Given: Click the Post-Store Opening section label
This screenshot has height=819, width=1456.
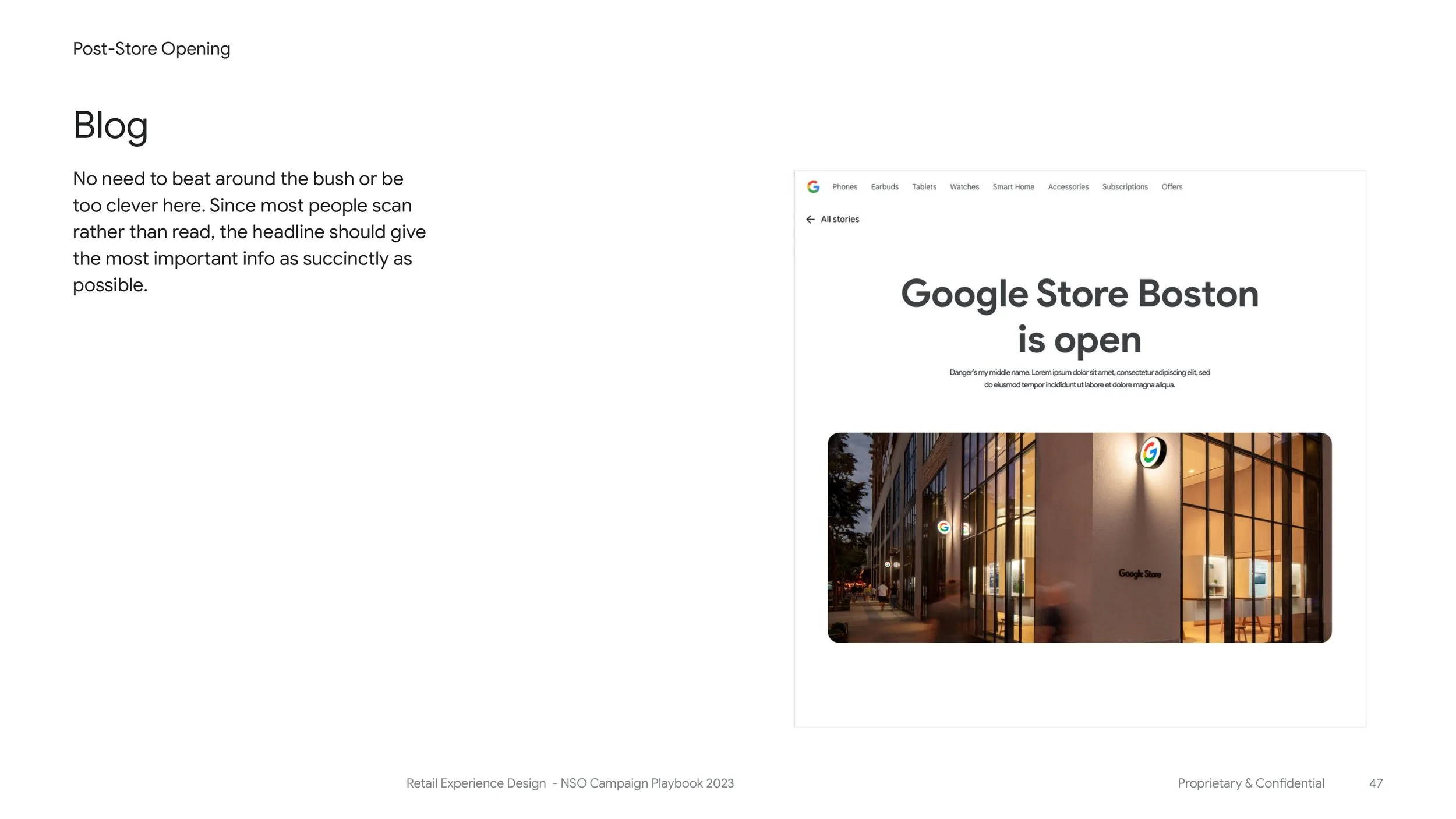Looking at the screenshot, I should click(x=151, y=49).
